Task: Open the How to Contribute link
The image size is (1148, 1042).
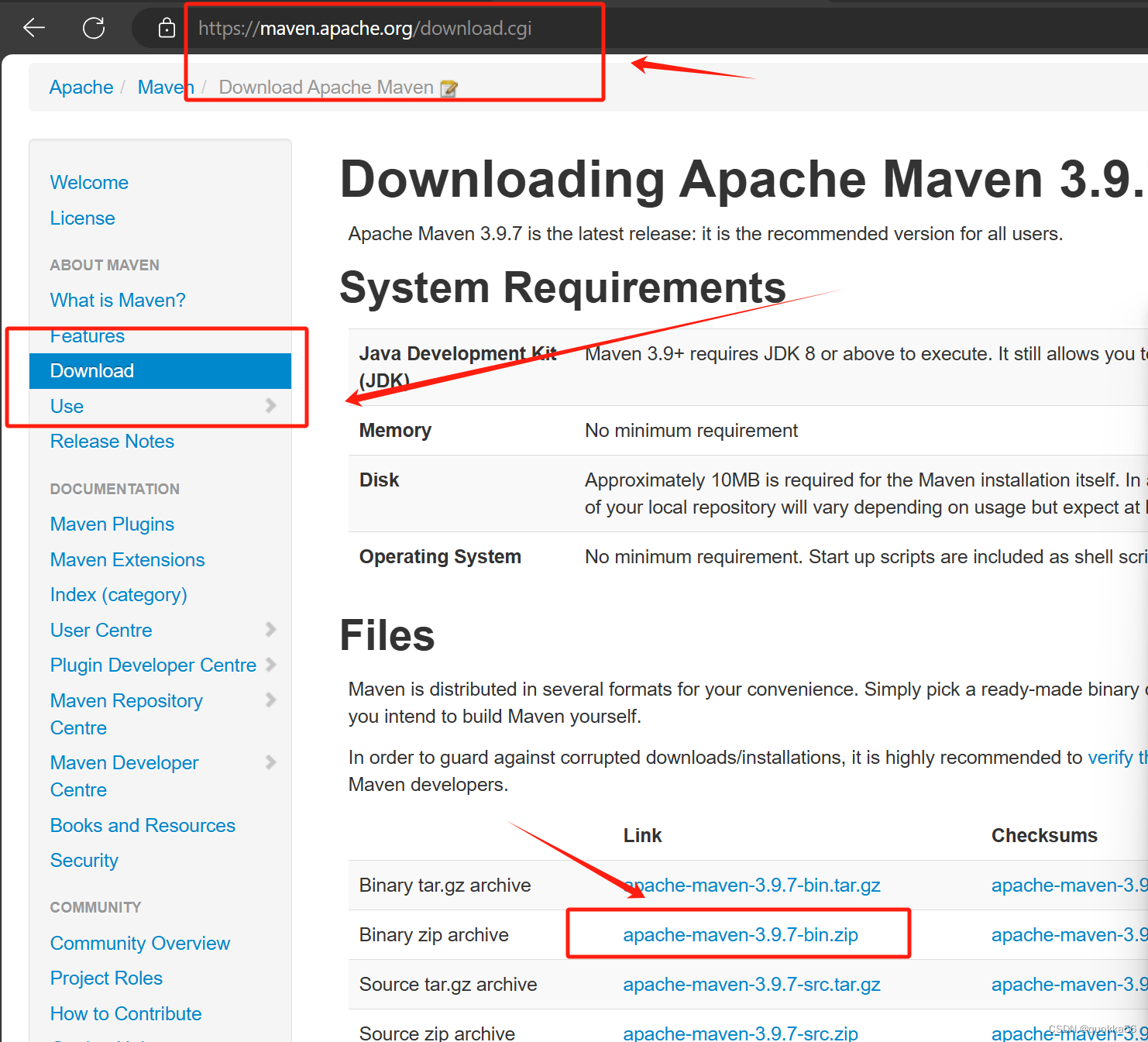Action: coord(125,1014)
